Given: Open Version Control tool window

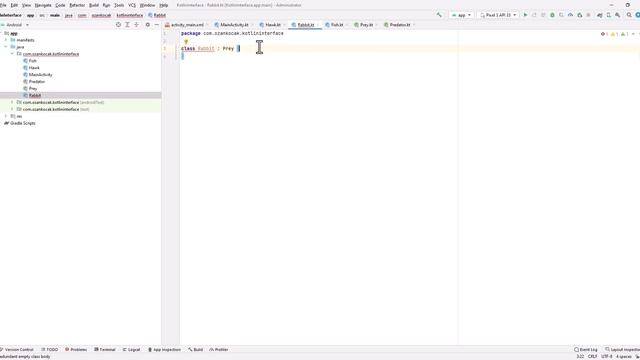Looking at the screenshot, I should (17, 349).
